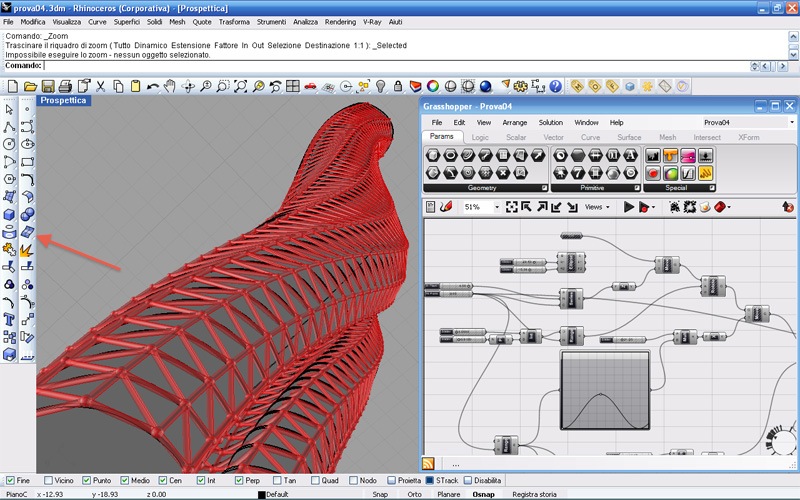Click the Grasshopper play solution icon

pos(629,207)
